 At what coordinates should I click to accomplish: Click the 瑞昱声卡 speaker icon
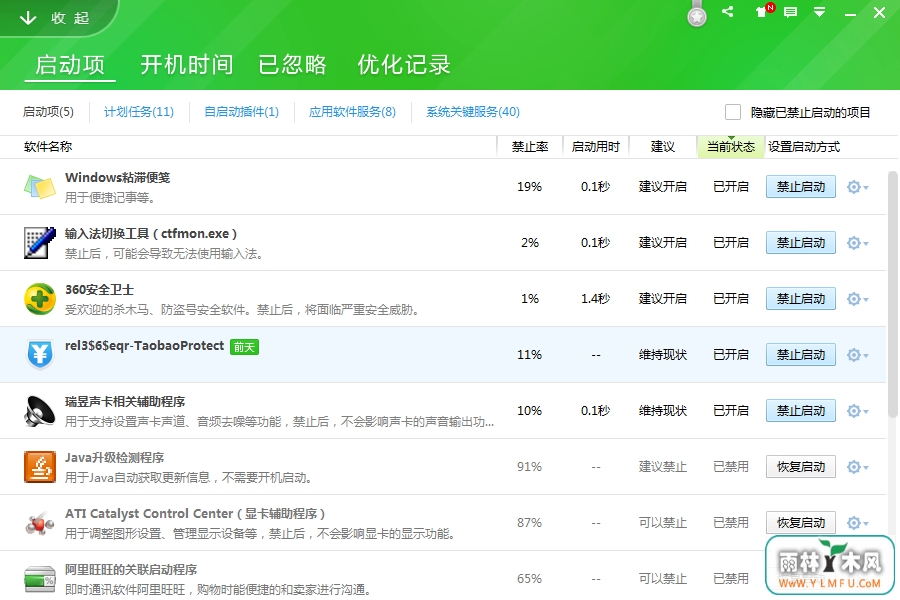point(40,411)
